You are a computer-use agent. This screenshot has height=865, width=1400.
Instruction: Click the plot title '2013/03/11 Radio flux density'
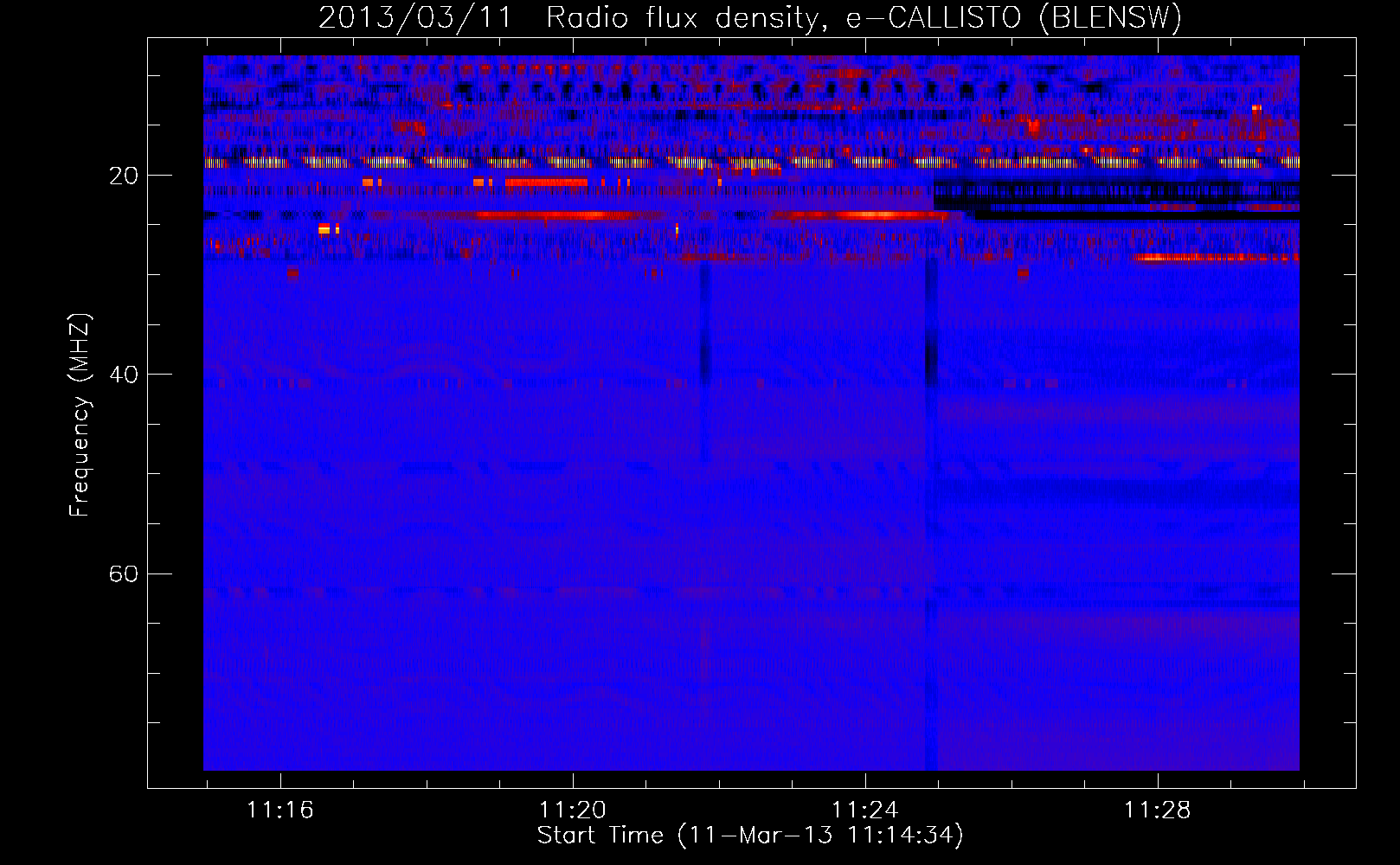click(749, 17)
